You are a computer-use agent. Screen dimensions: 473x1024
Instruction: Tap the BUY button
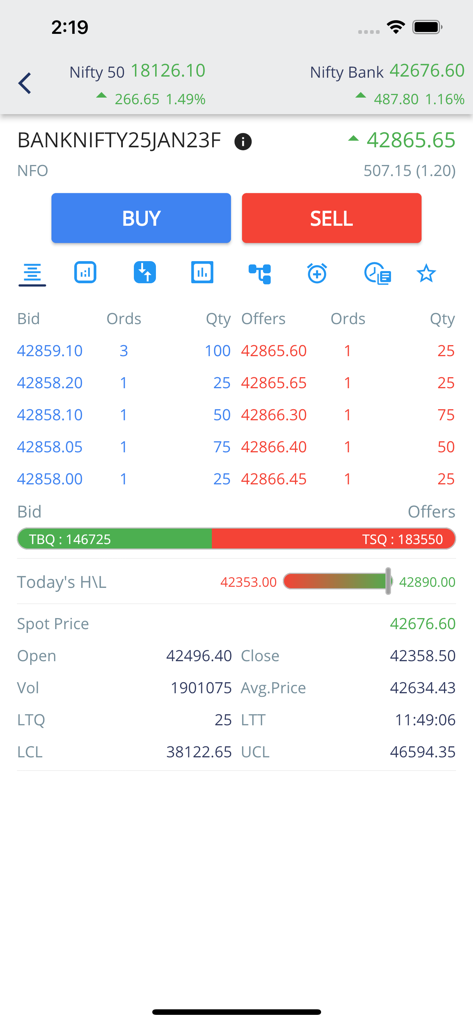click(141, 218)
